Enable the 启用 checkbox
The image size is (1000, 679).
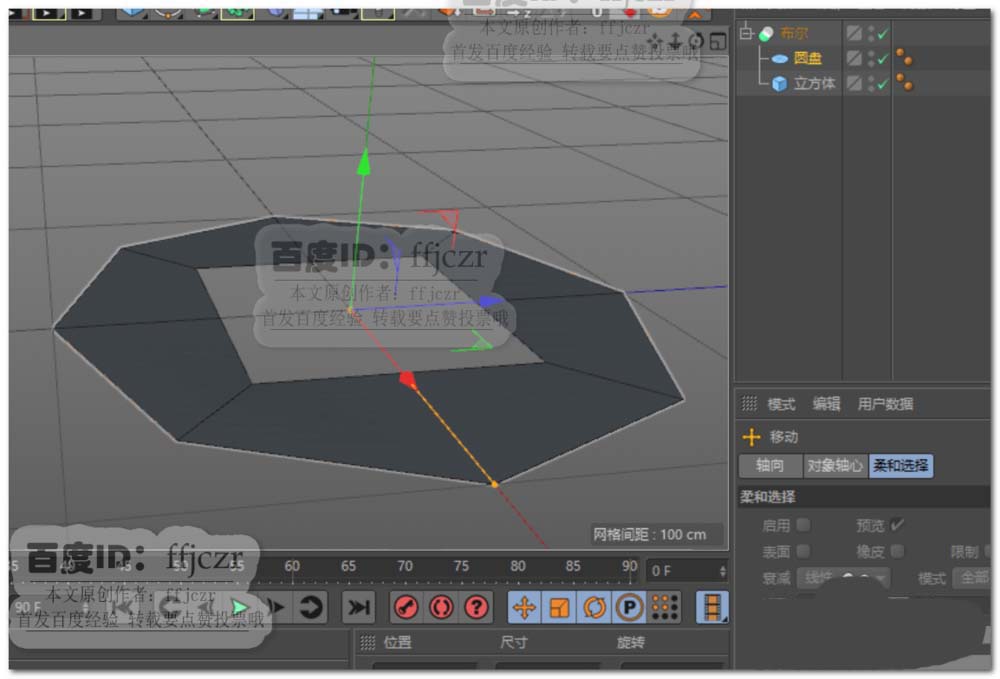pyautogui.click(x=804, y=525)
